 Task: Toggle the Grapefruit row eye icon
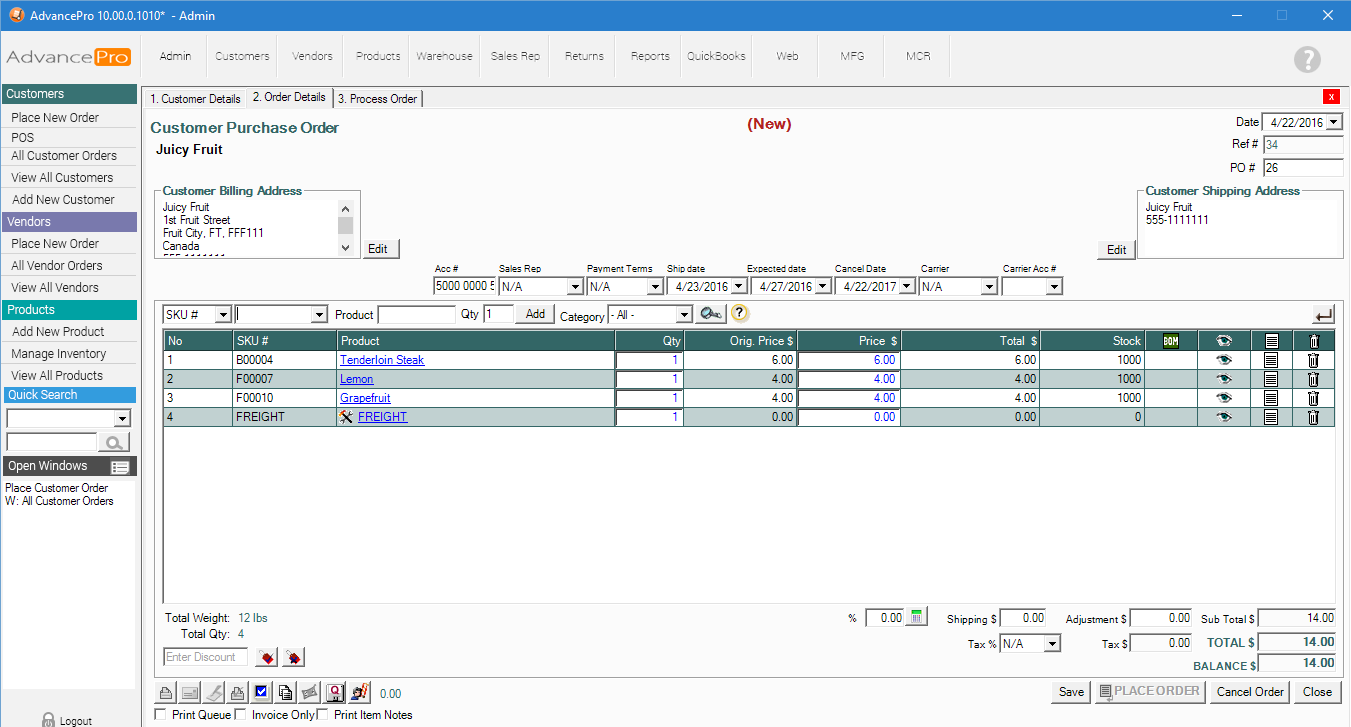pyautogui.click(x=1224, y=398)
